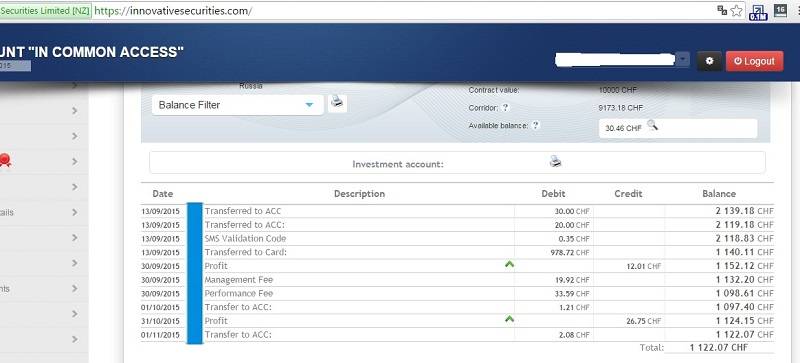Click the Debit column header
800x363 pixels.
click(554, 194)
